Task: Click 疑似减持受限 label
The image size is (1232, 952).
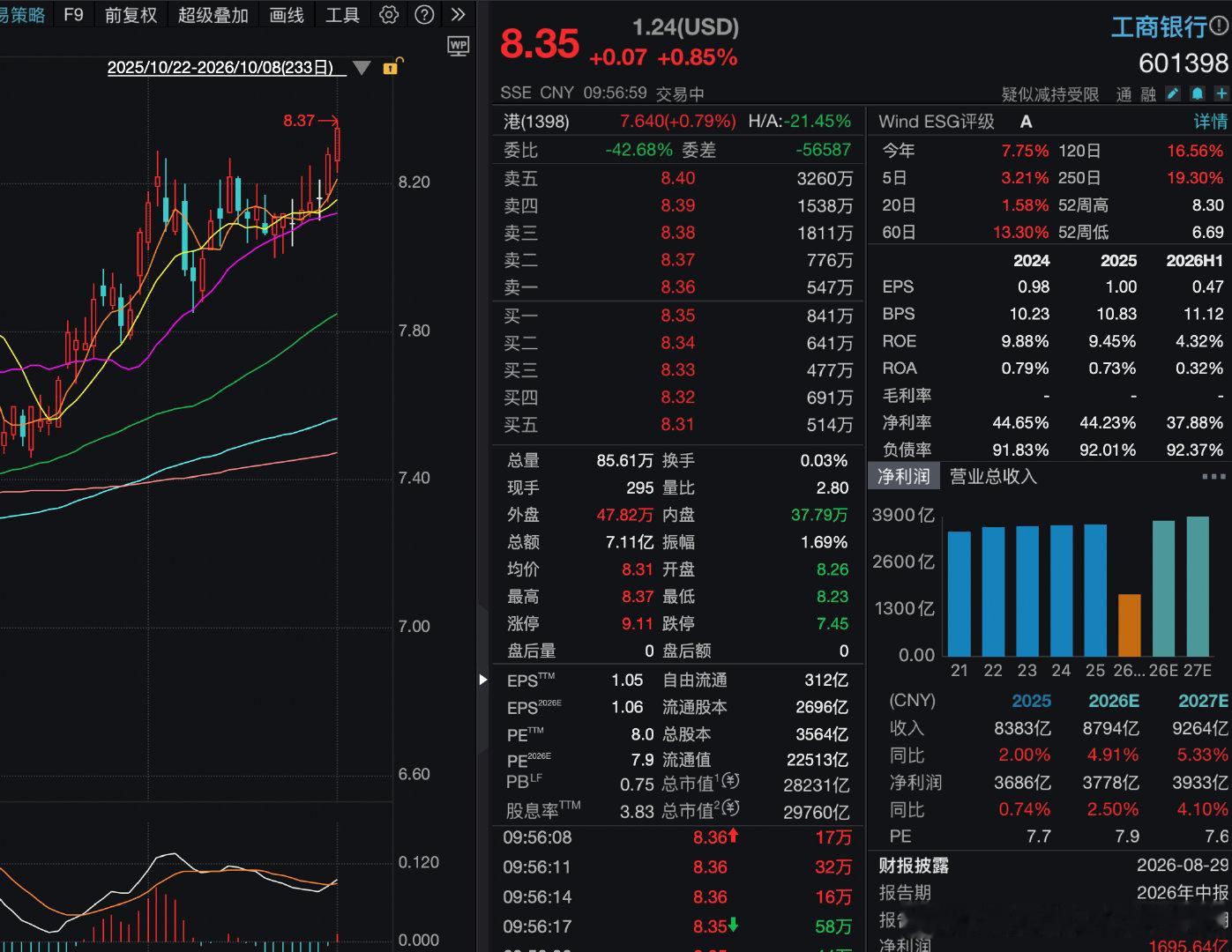Action: (1050, 94)
